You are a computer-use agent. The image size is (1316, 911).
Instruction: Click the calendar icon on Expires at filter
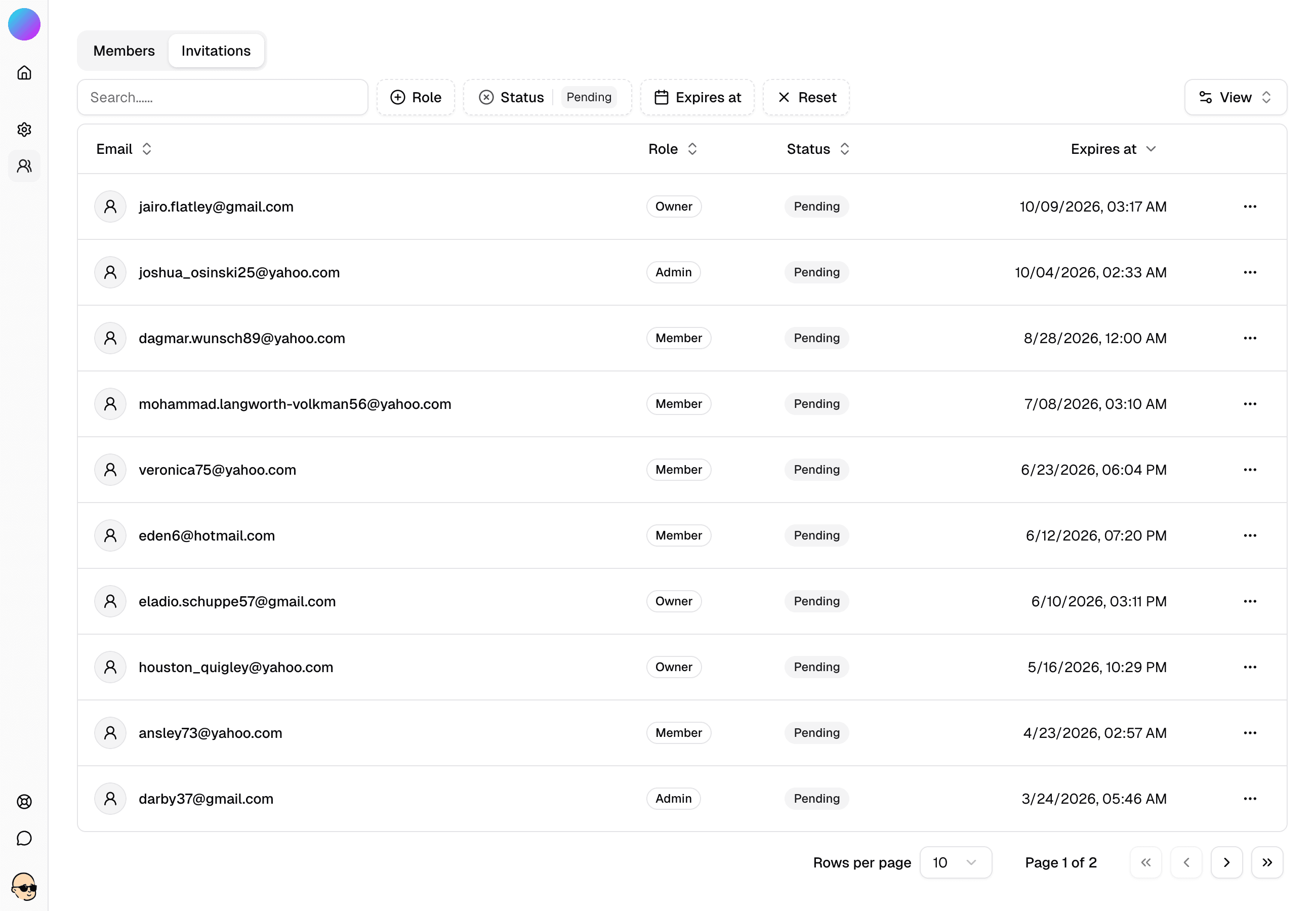662,97
